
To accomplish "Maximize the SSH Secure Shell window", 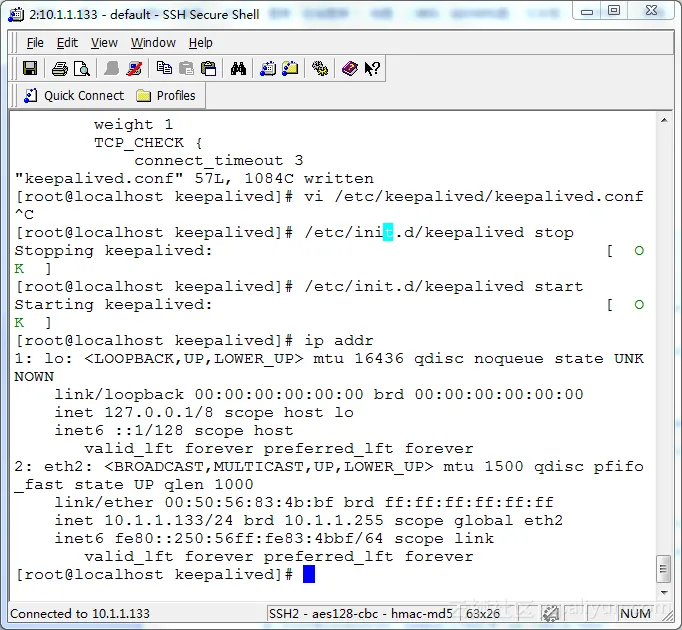I will coord(614,11).
